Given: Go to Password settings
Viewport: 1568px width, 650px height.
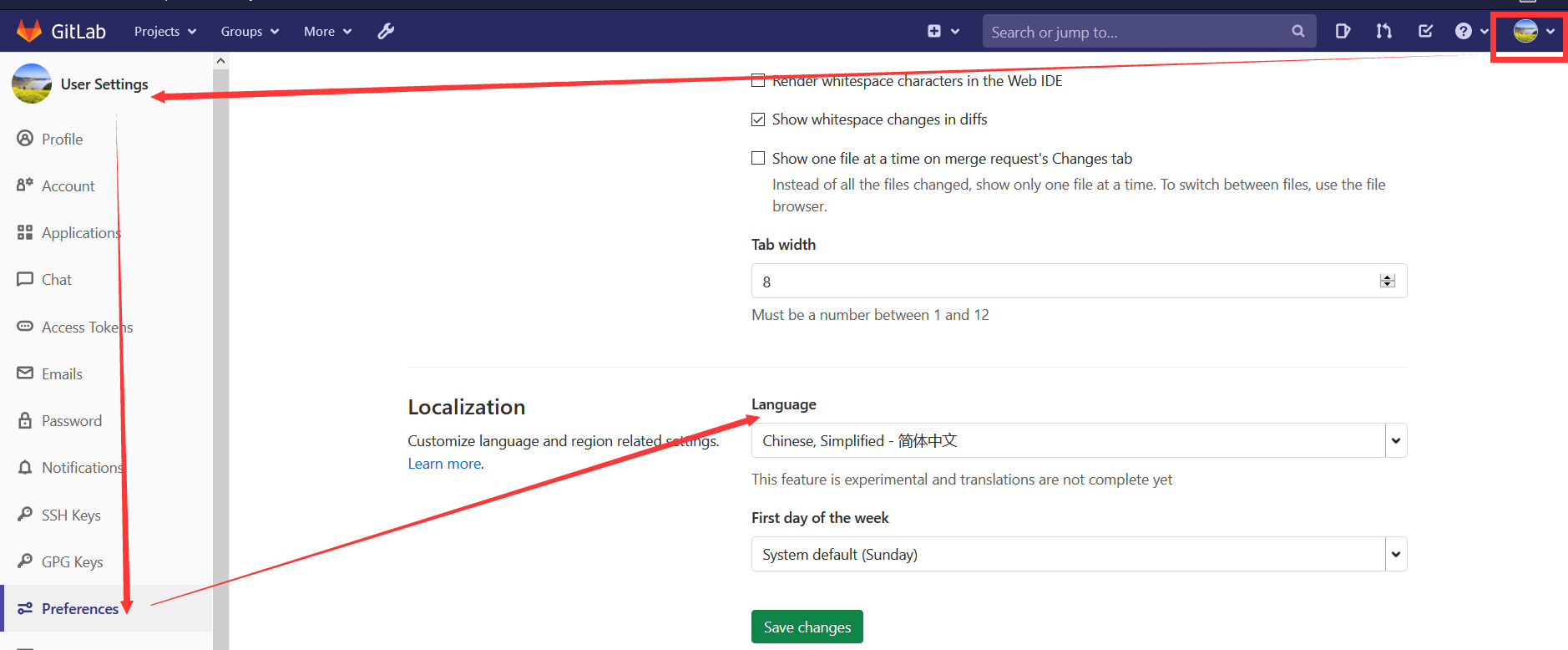Looking at the screenshot, I should tap(72, 420).
